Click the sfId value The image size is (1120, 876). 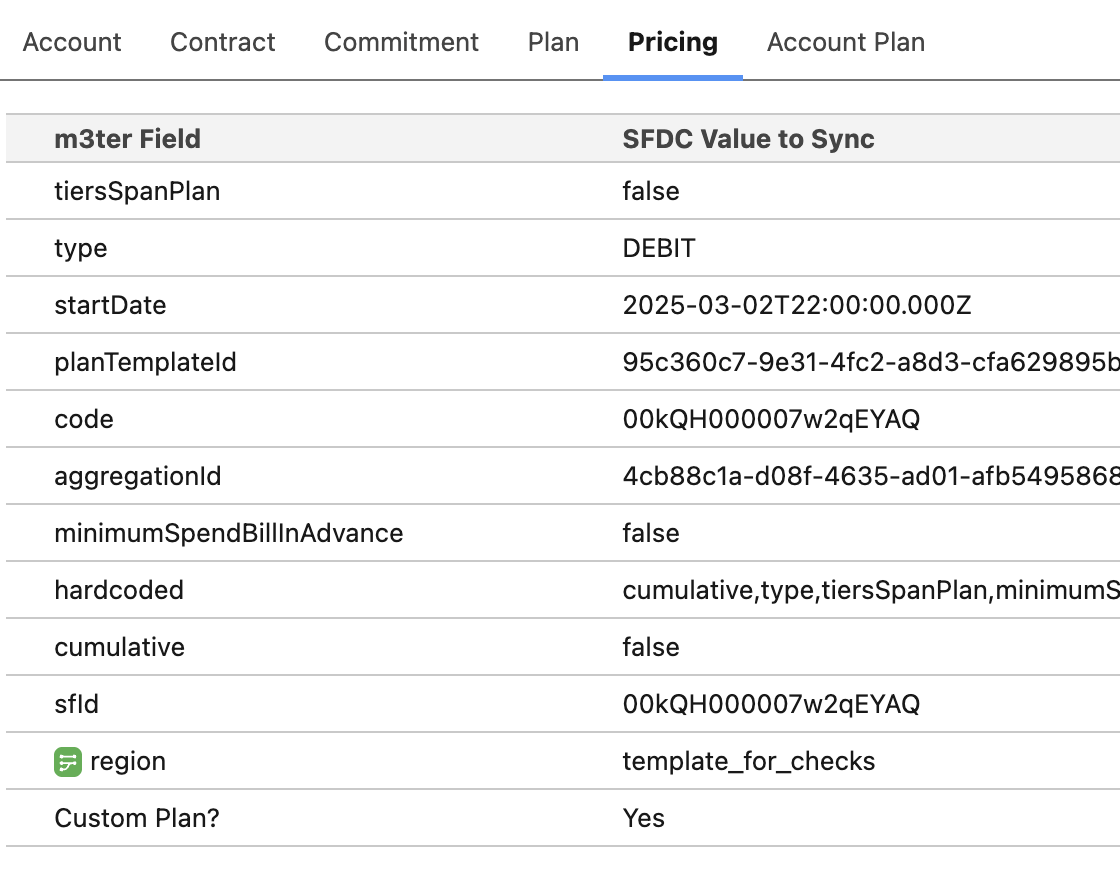[771, 704]
